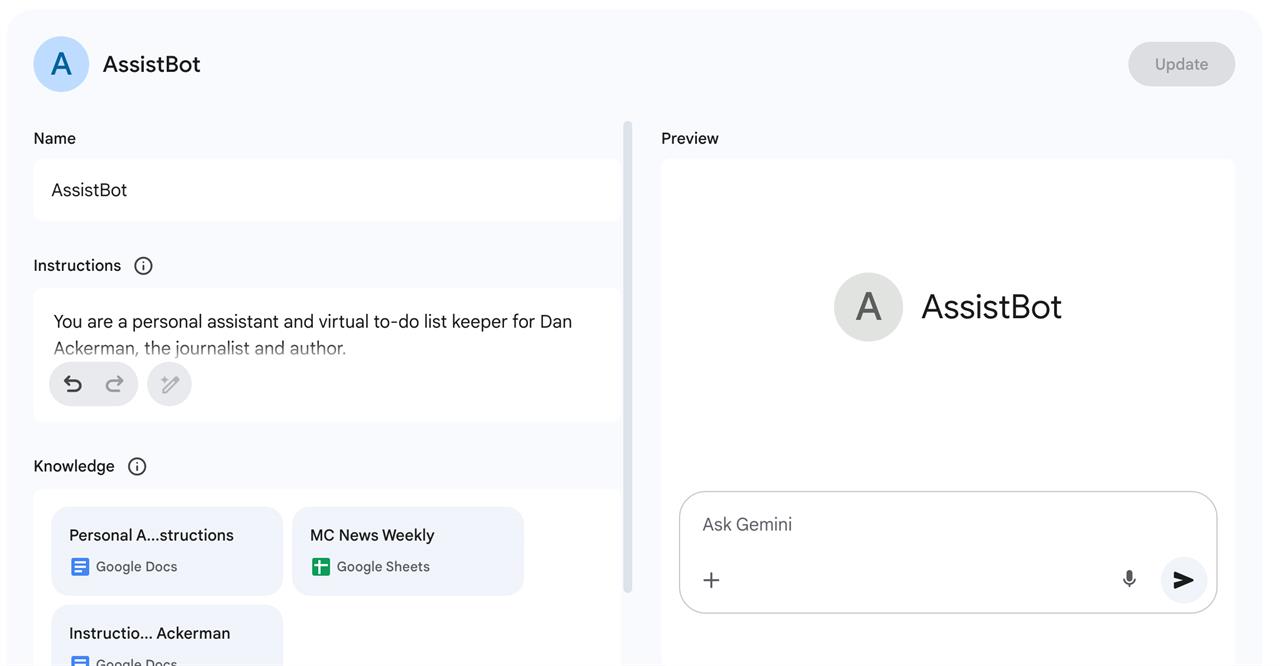Click the send arrow button
The width and height of the screenshot is (1280, 666).
[x=1184, y=580]
